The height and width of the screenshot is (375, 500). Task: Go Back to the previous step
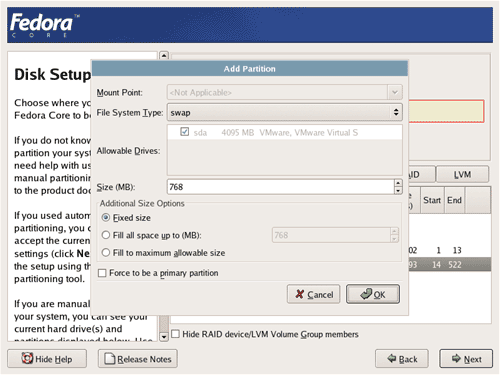(402, 359)
